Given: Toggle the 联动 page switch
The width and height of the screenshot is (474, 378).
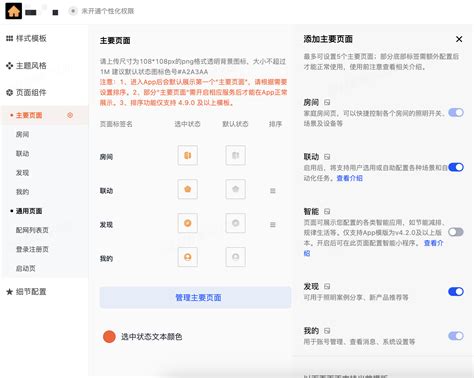Looking at the screenshot, I should tap(456, 167).
